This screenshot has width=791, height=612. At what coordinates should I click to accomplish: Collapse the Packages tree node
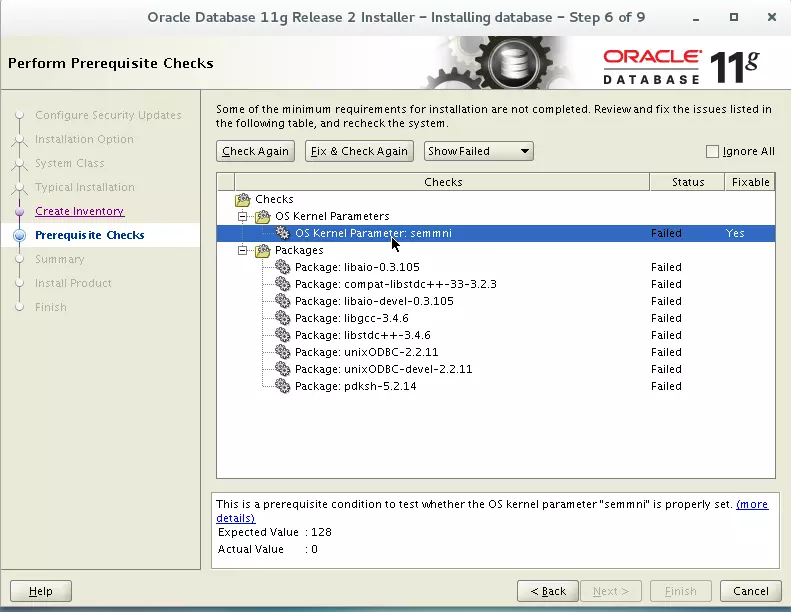click(x=243, y=250)
